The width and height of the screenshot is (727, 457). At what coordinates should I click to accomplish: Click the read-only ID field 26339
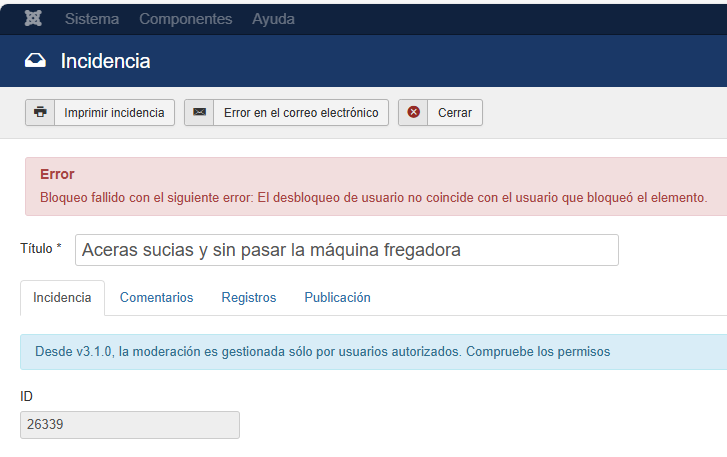click(x=130, y=425)
